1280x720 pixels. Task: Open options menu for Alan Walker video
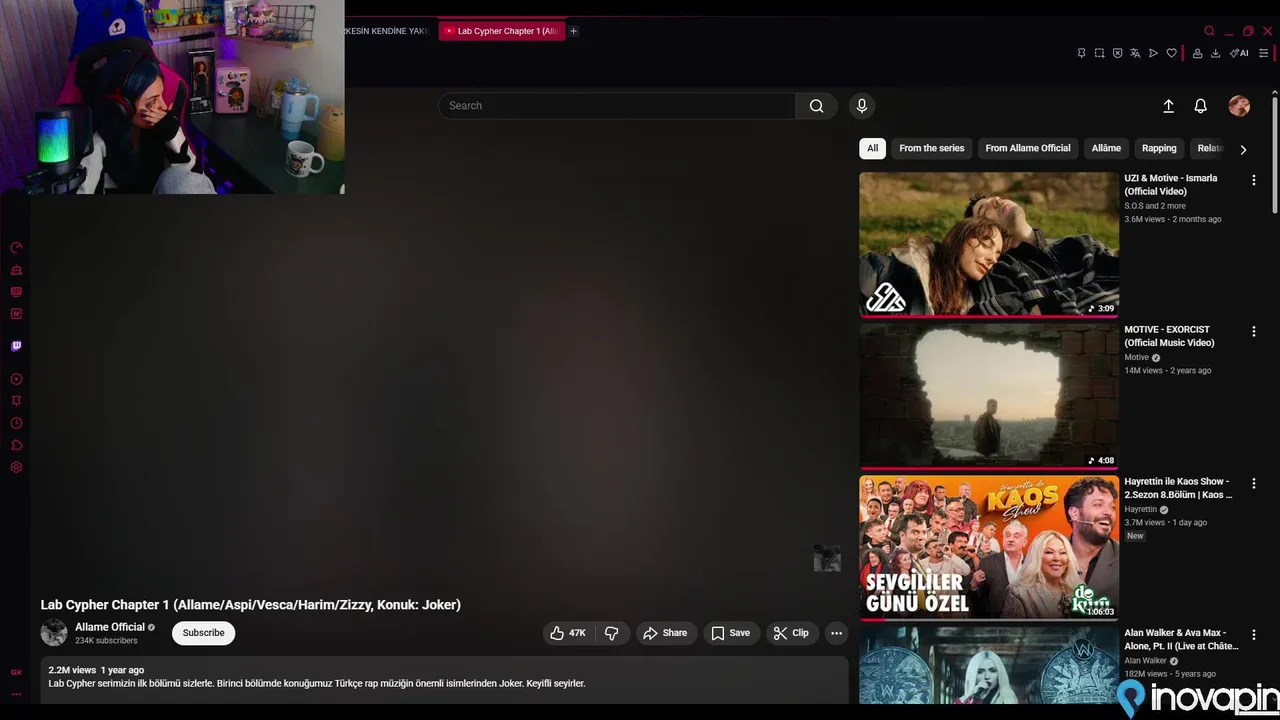coord(1253,634)
